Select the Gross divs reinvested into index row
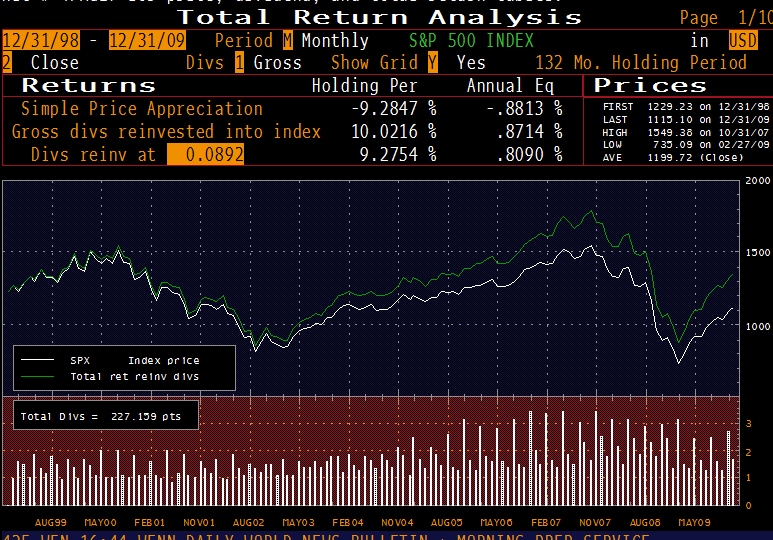 166,131
